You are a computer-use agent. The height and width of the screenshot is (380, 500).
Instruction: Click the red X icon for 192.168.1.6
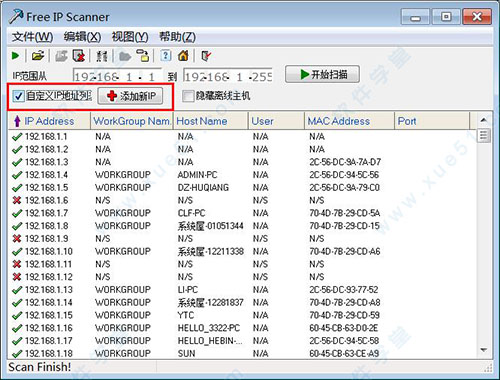point(17,201)
